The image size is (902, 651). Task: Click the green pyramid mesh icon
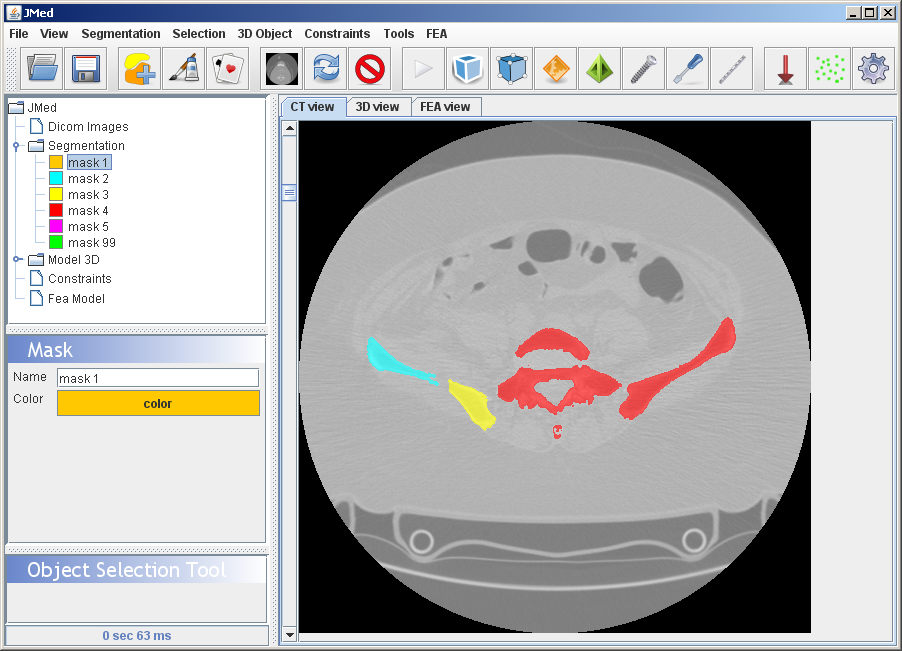pyautogui.click(x=600, y=69)
